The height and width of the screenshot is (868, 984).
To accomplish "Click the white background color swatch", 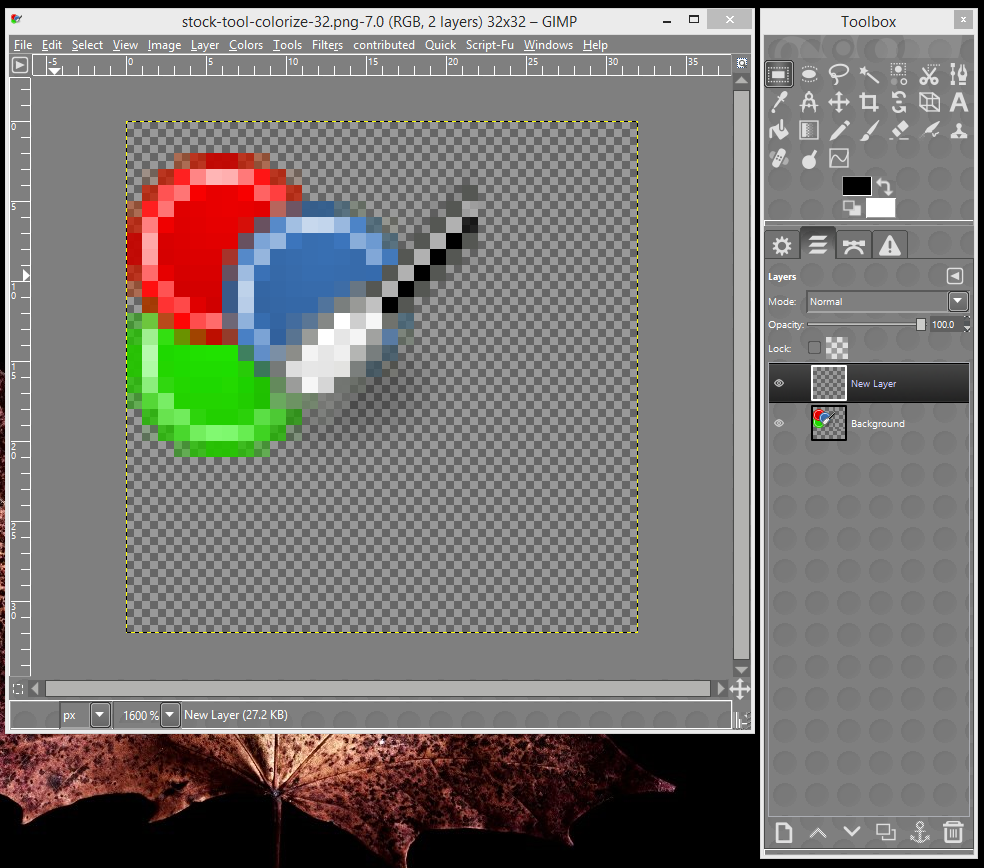I will [x=880, y=208].
